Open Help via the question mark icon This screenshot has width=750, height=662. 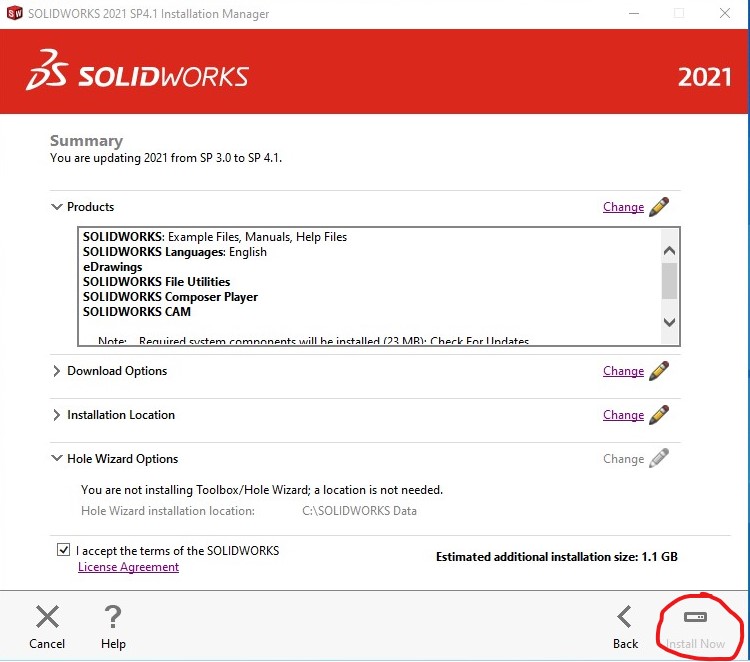(113, 617)
